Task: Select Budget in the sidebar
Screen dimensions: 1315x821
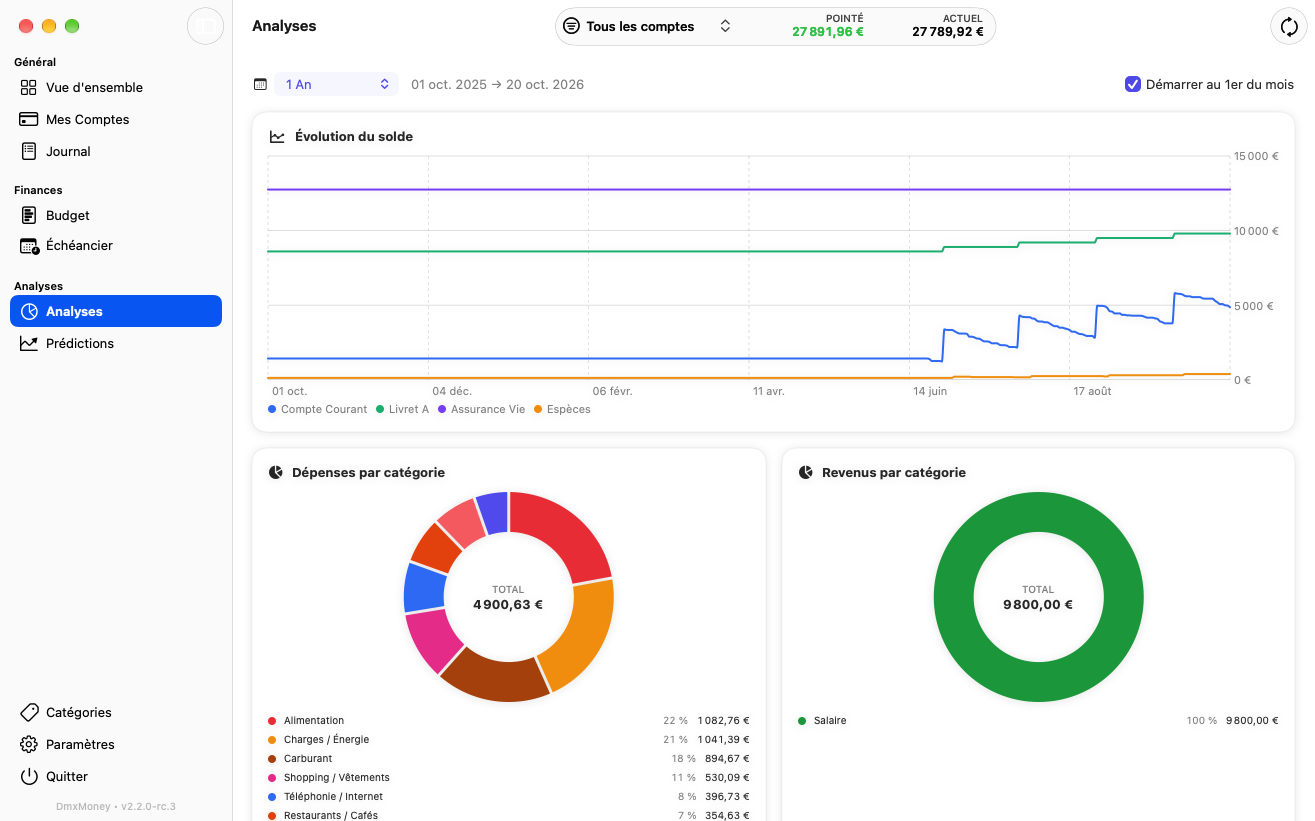Action: pos(116,215)
